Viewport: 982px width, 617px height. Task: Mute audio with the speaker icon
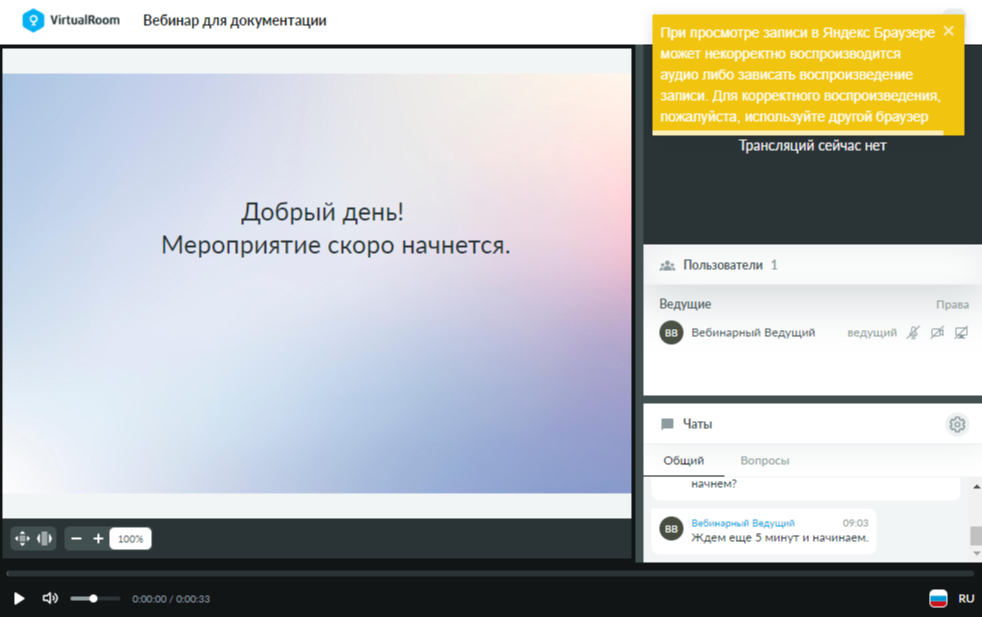pos(50,598)
